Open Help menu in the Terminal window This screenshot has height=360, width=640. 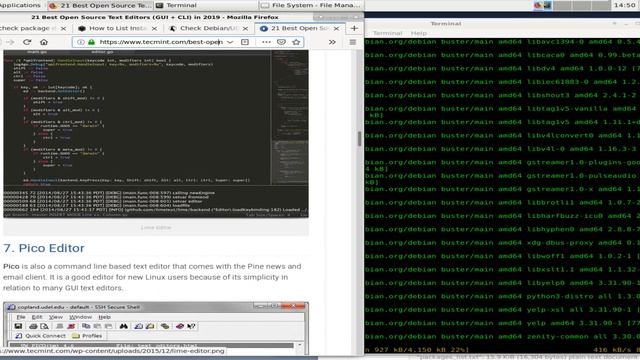[418, 33]
